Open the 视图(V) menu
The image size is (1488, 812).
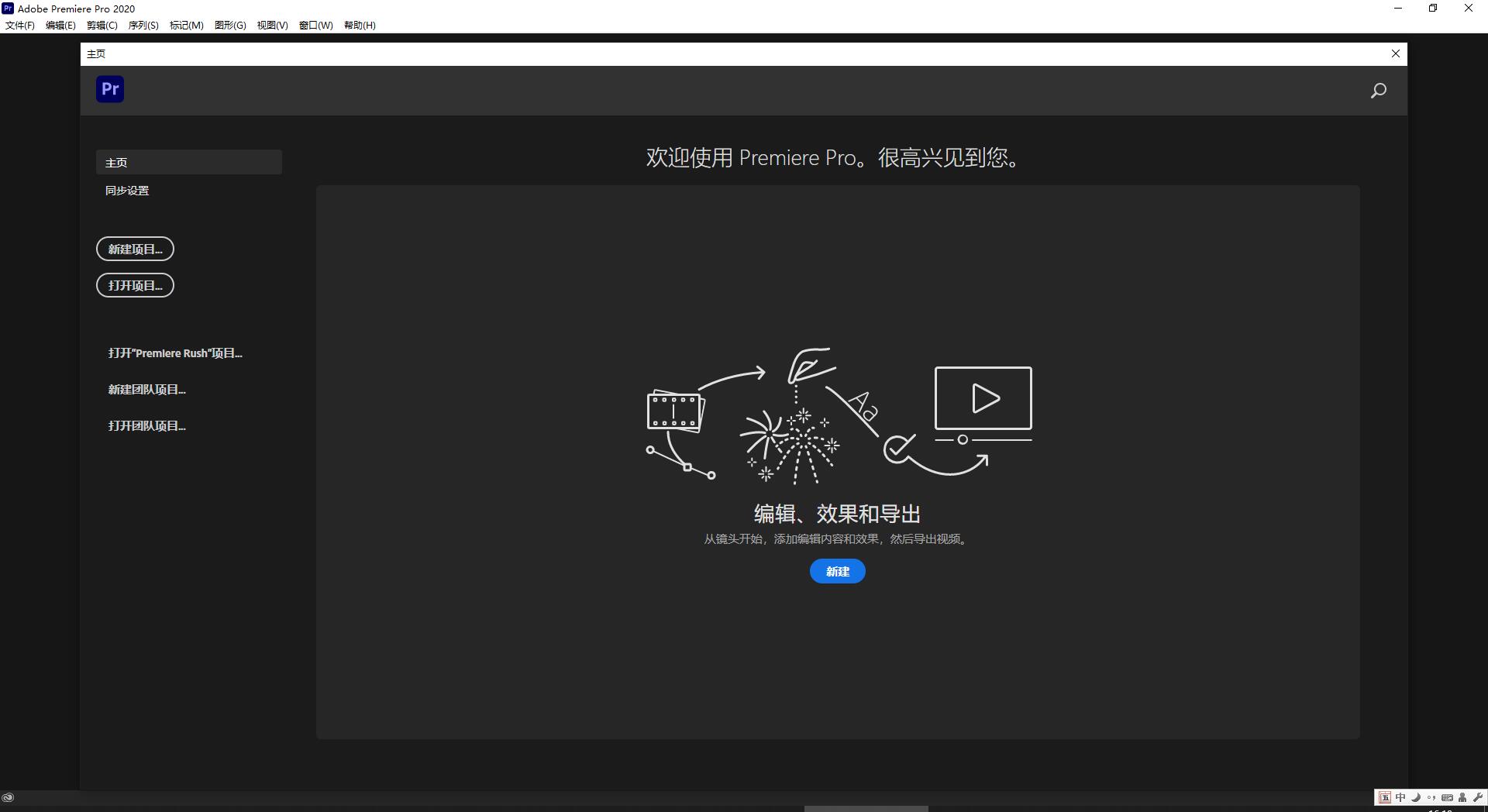point(273,25)
